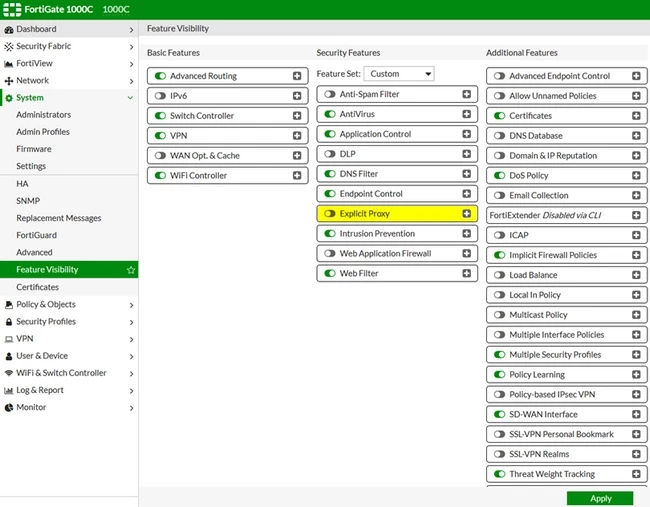
Task: Expand the Network menu chevron
Action: coord(131,81)
